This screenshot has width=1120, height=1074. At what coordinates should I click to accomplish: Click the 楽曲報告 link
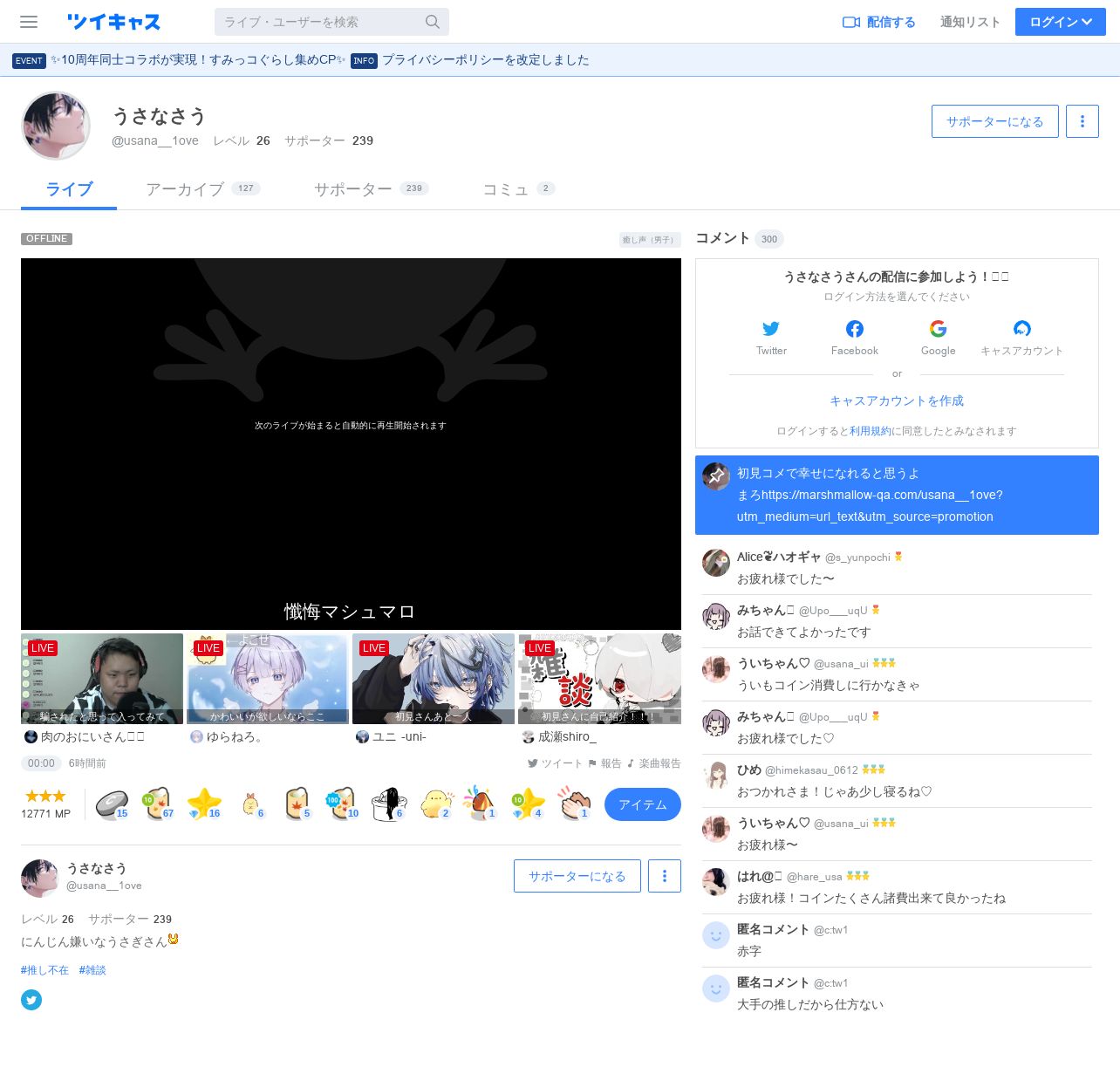(653, 763)
